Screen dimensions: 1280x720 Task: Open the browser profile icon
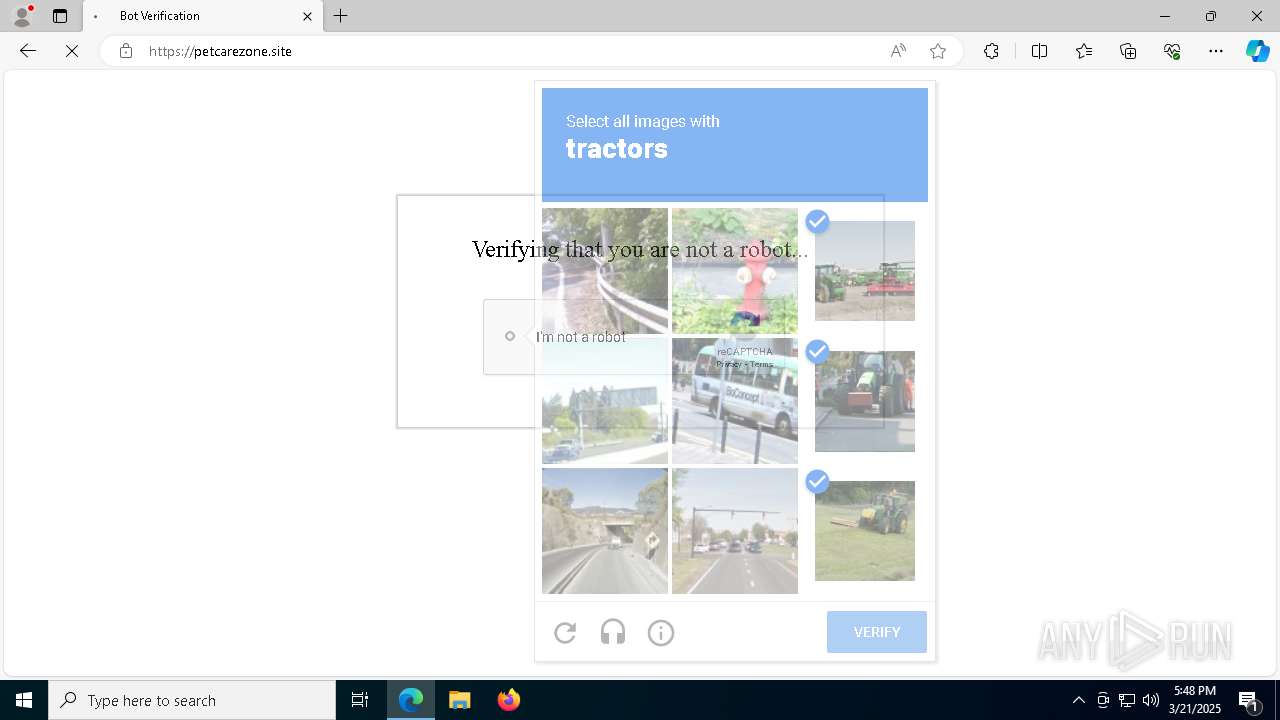coord(21,16)
